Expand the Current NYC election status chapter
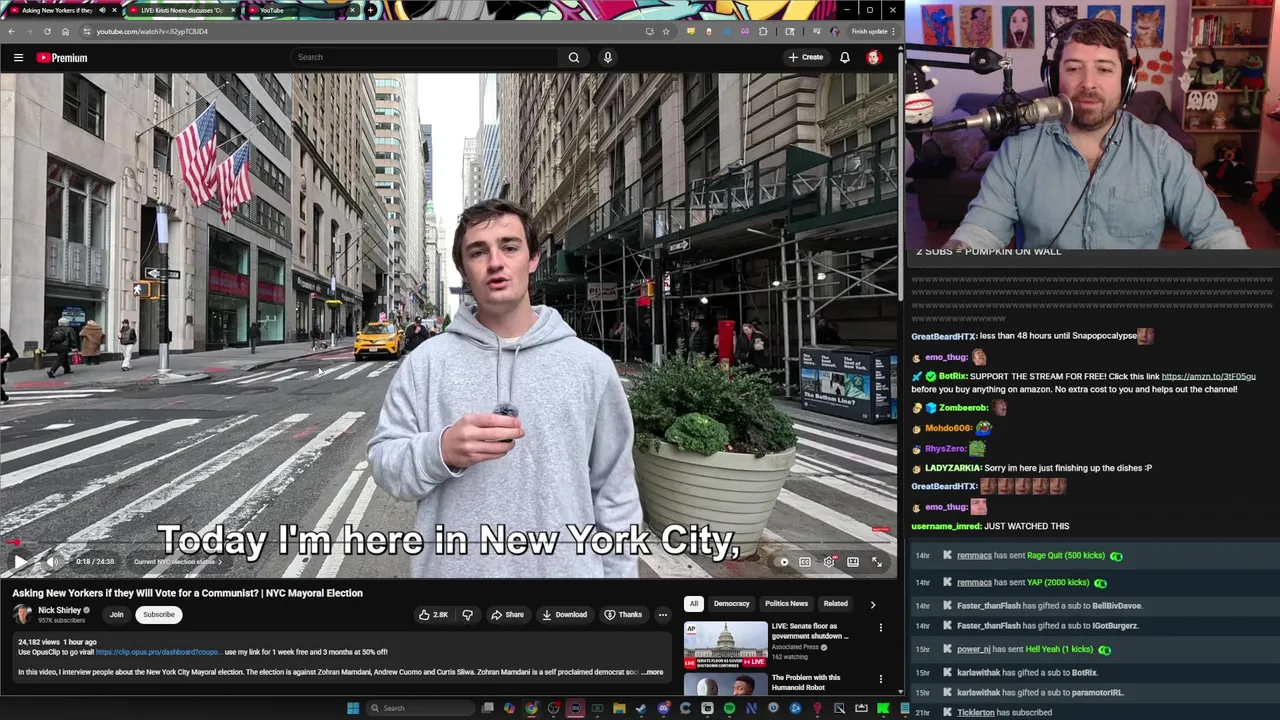Image resolution: width=1280 pixels, height=720 pixels. click(177, 562)
